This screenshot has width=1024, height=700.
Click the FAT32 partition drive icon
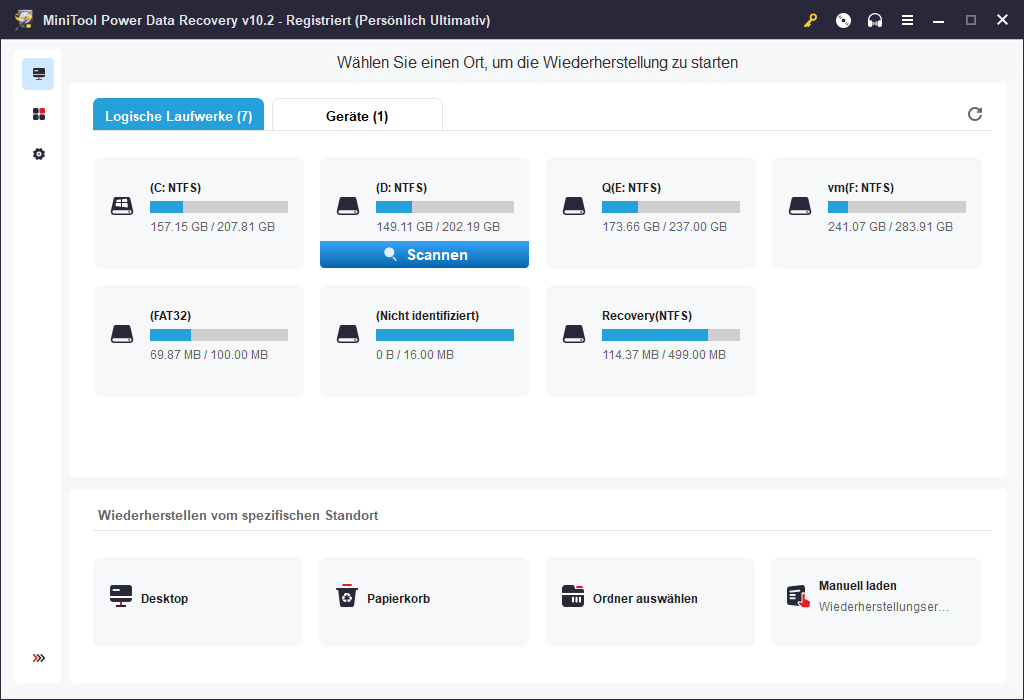(x=122, y=334)
